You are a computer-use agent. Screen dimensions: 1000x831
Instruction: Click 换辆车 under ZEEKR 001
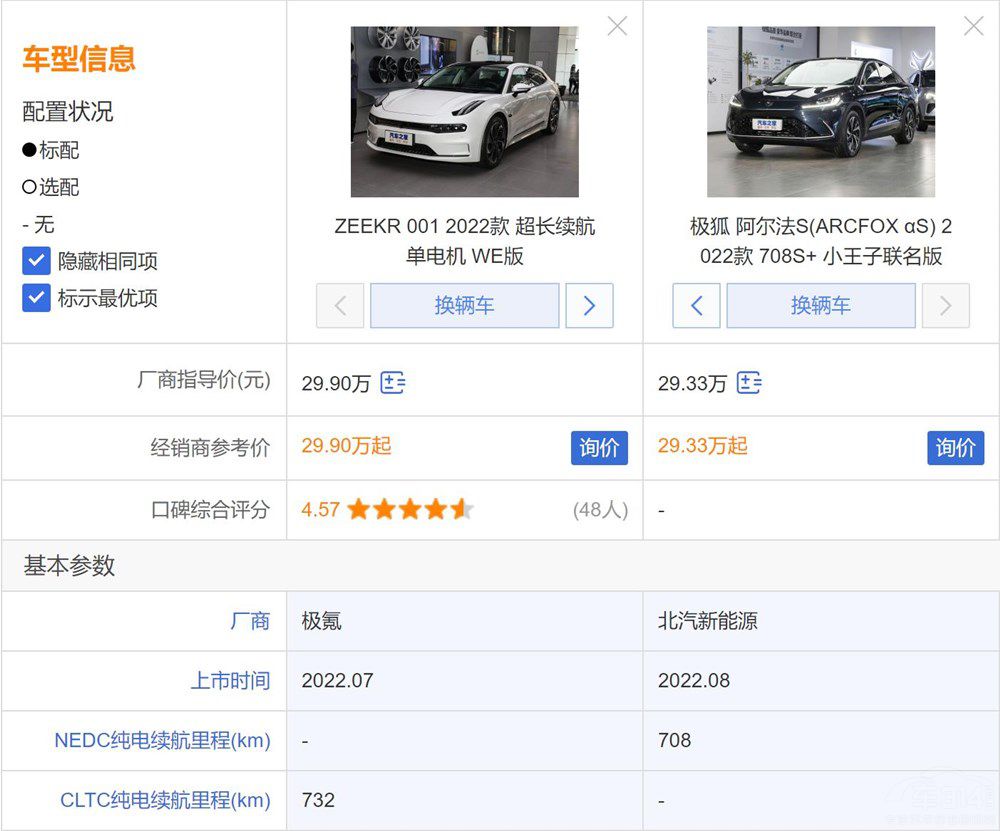pos(464,306)
